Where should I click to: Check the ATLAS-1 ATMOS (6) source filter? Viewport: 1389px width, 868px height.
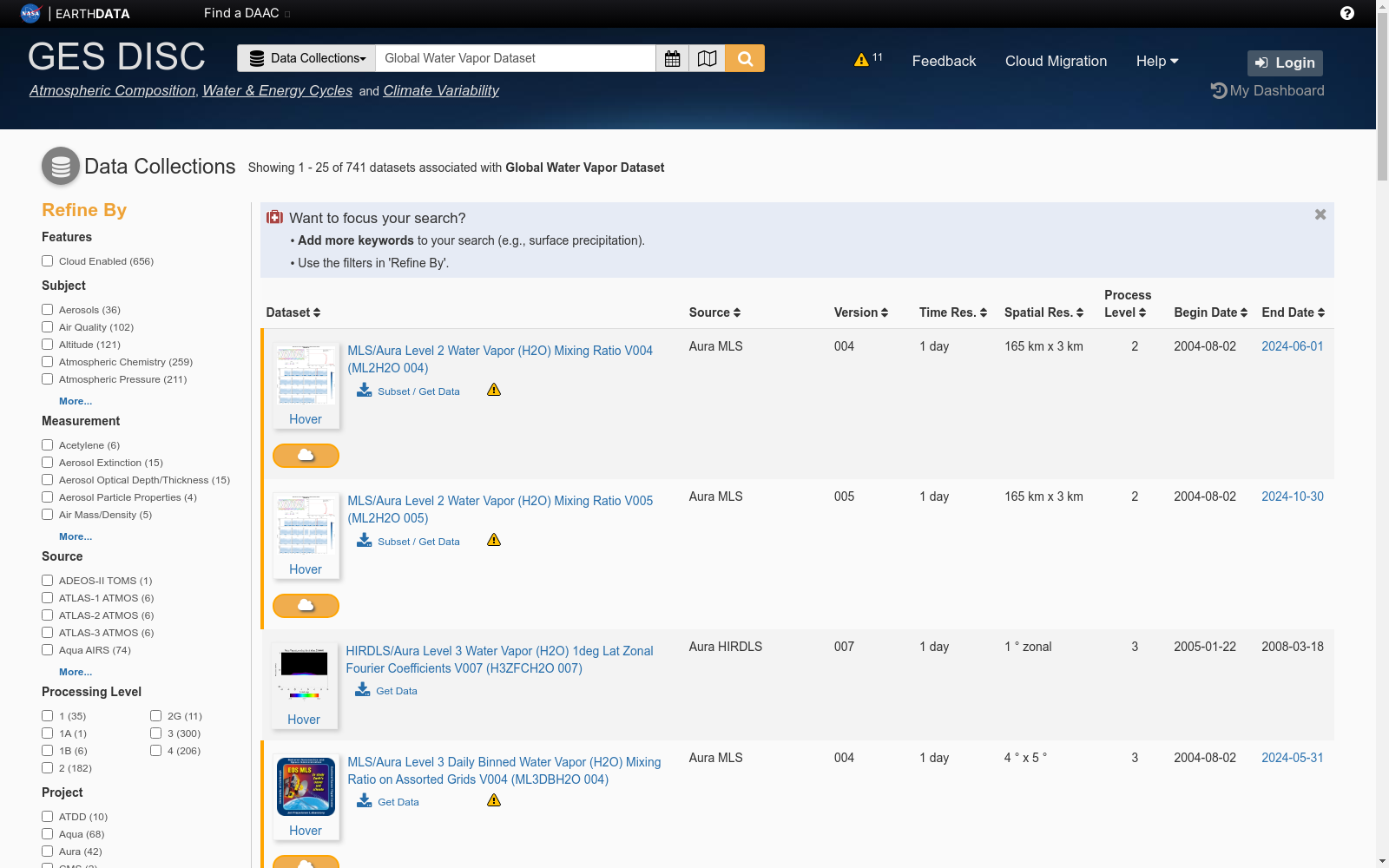click(x=48, y=598)
